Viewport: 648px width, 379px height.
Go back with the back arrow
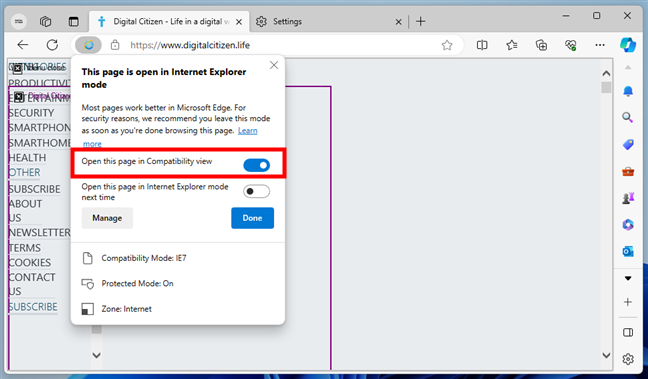click(x=23, y=45)
